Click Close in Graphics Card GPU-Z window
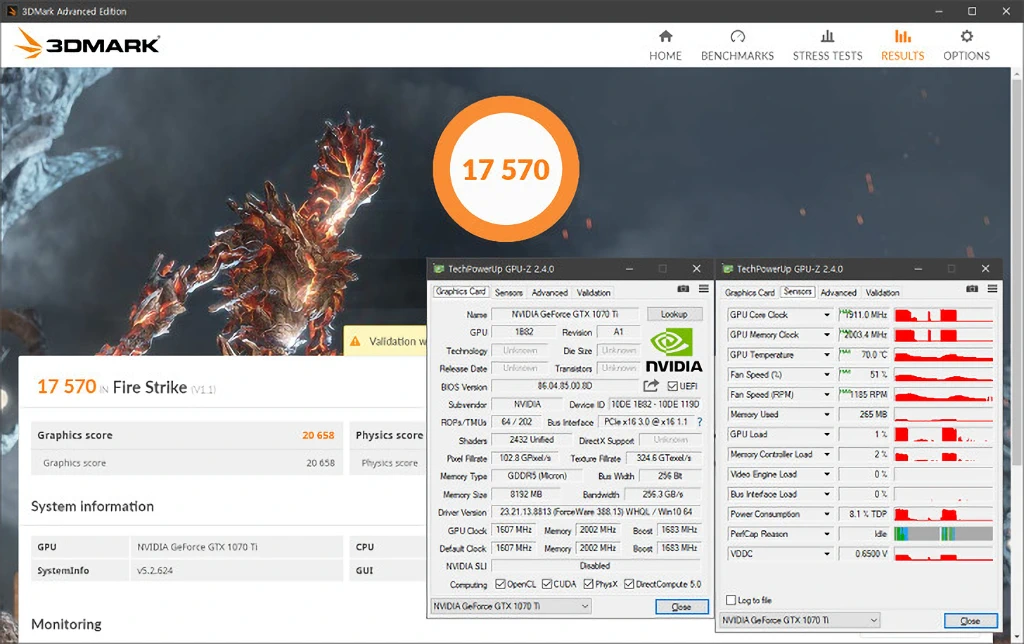The height and width of the screenshot is (644, 1024). tap(681, 607)
